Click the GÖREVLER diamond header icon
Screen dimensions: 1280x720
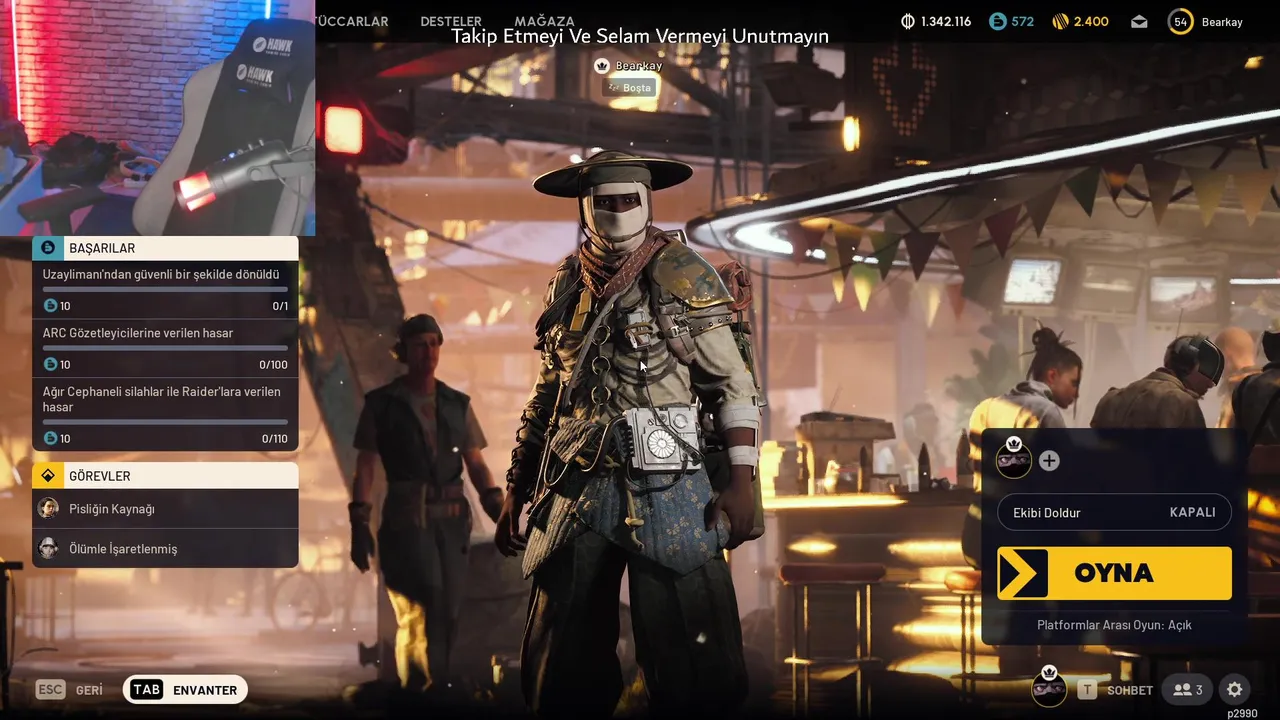click(x=47, y=475)
